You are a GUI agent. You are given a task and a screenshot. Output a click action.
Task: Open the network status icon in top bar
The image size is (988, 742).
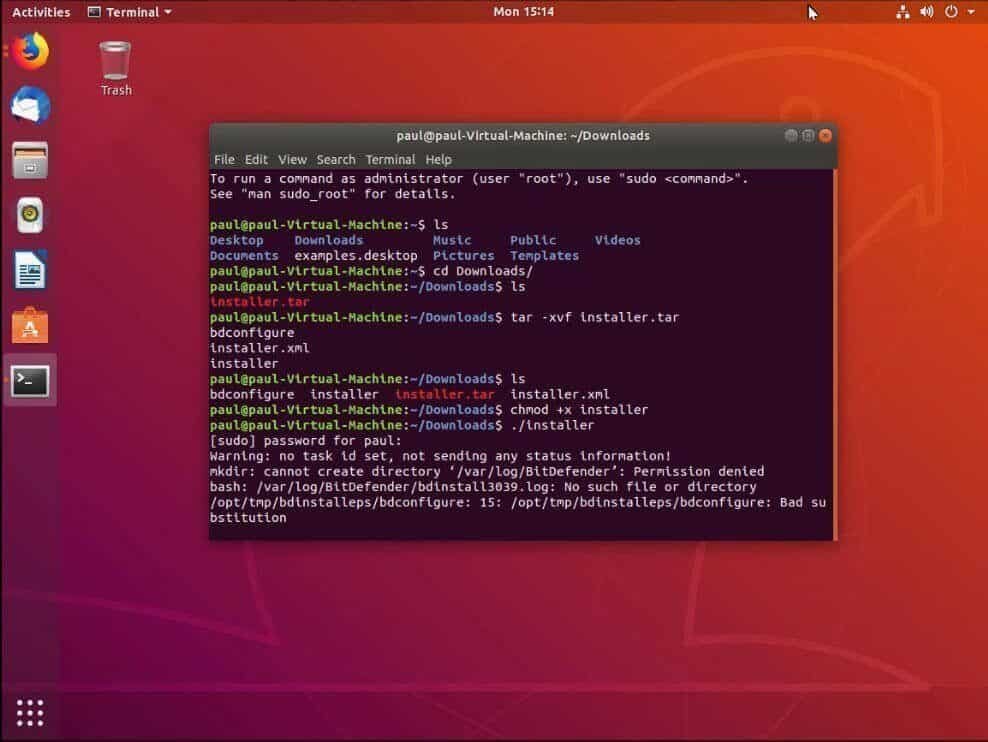point(902,12)
